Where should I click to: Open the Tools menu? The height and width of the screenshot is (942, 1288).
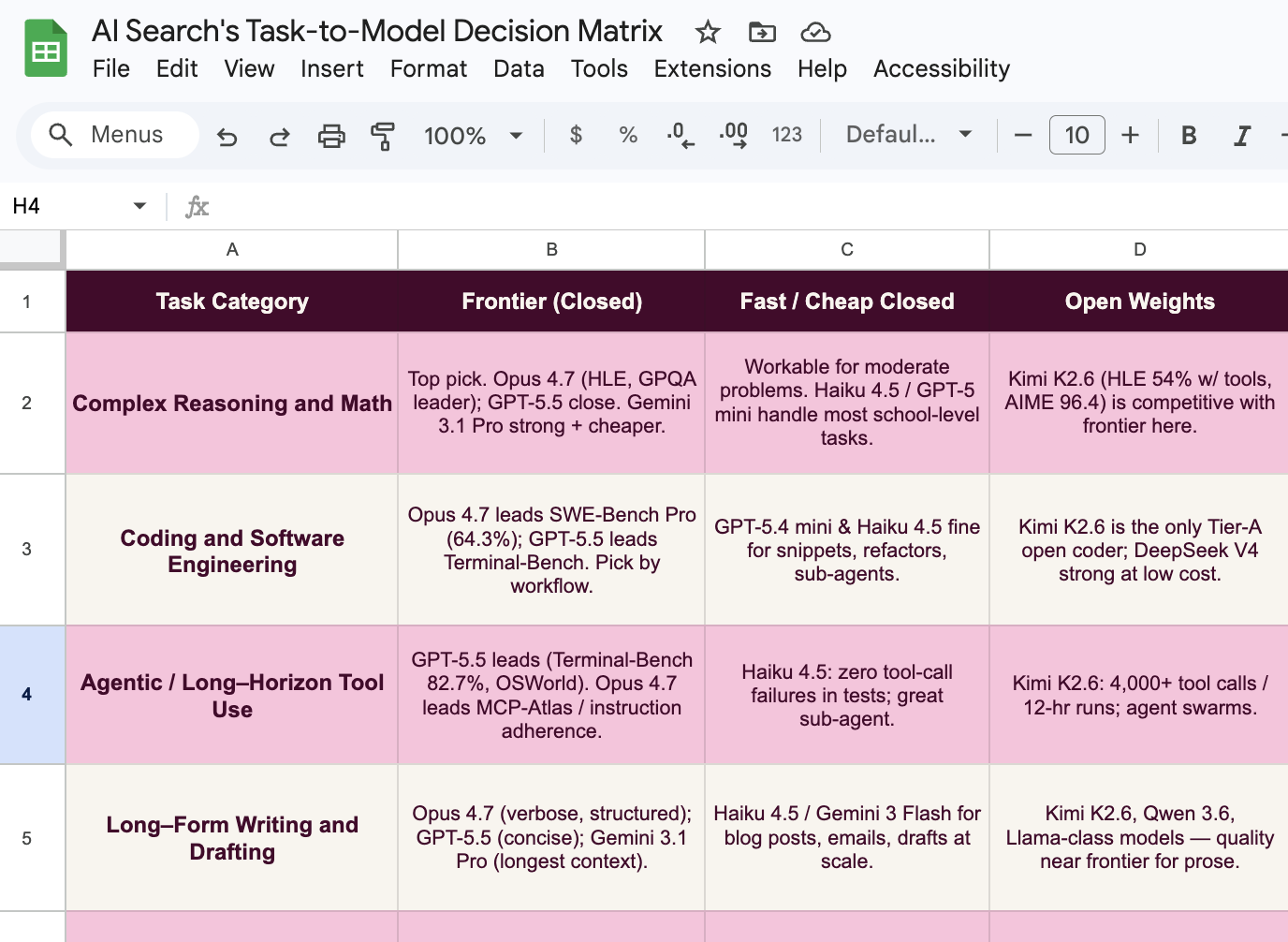click(x=599, y=68)
